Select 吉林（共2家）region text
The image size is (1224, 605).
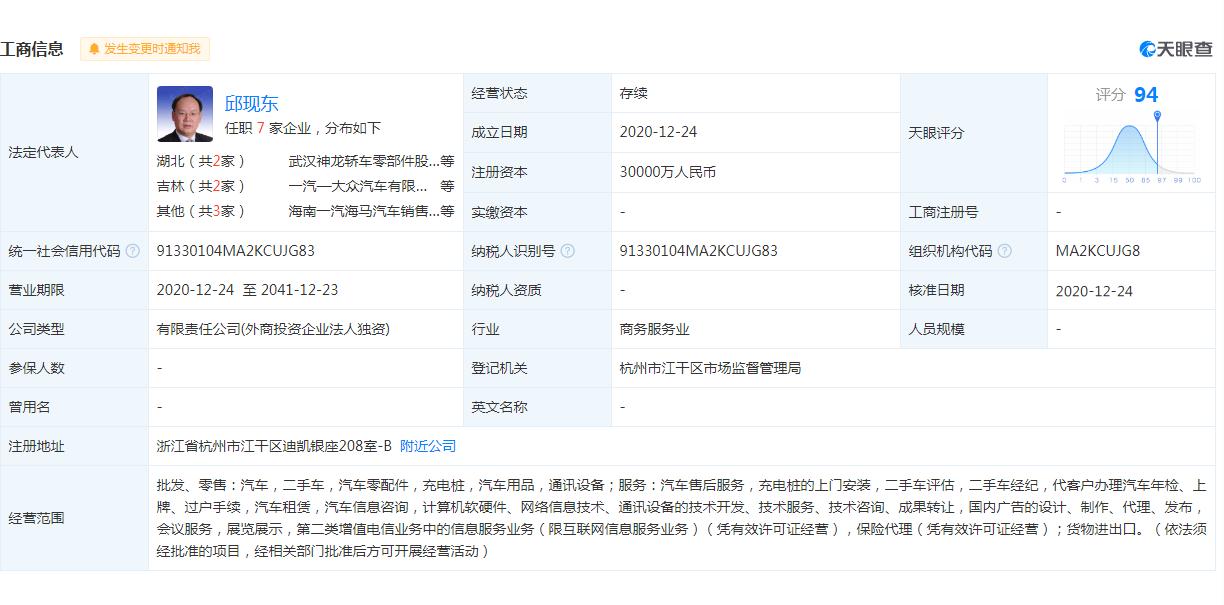[201, 186]
